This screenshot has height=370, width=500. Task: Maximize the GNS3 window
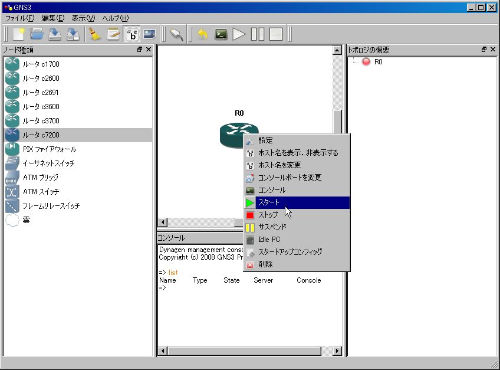tap(481, 7)
